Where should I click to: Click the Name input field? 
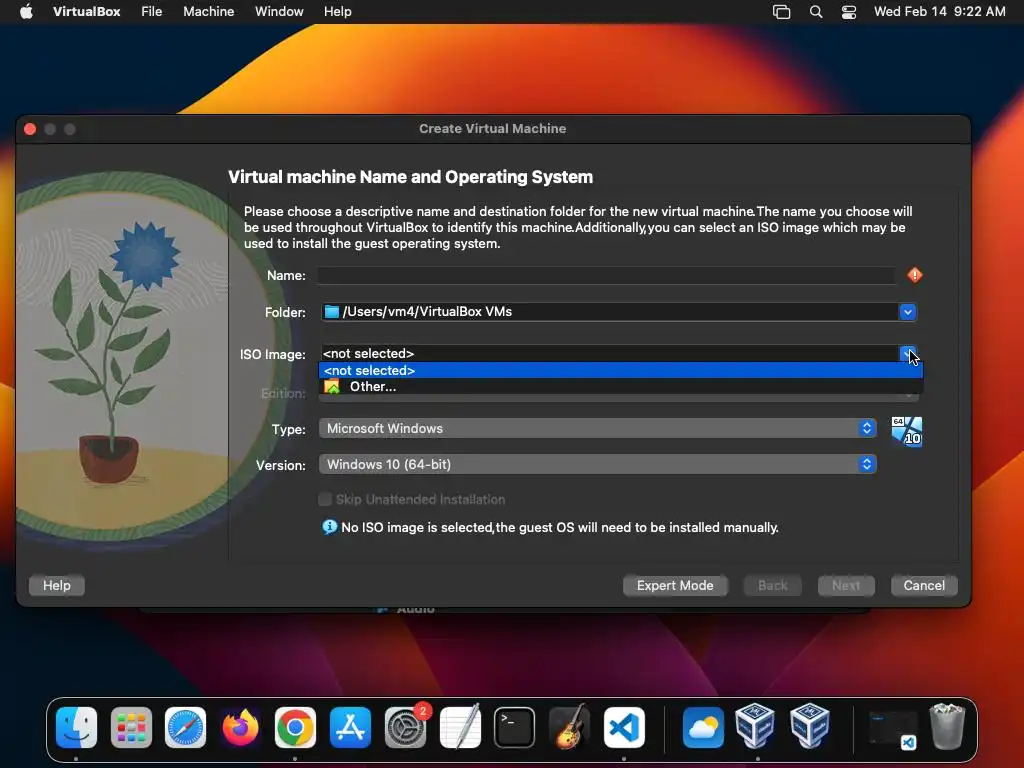(606, 276)
